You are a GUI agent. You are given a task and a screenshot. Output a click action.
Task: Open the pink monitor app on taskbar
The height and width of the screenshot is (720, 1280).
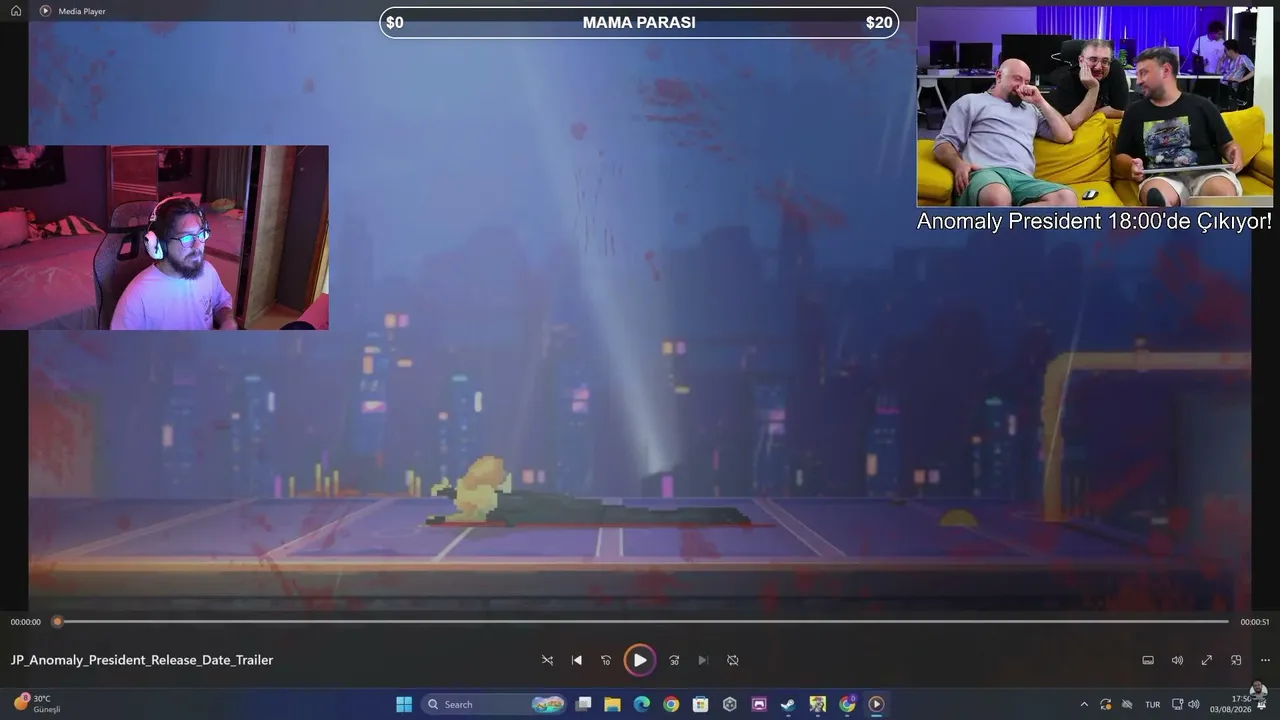coord(759,704)
